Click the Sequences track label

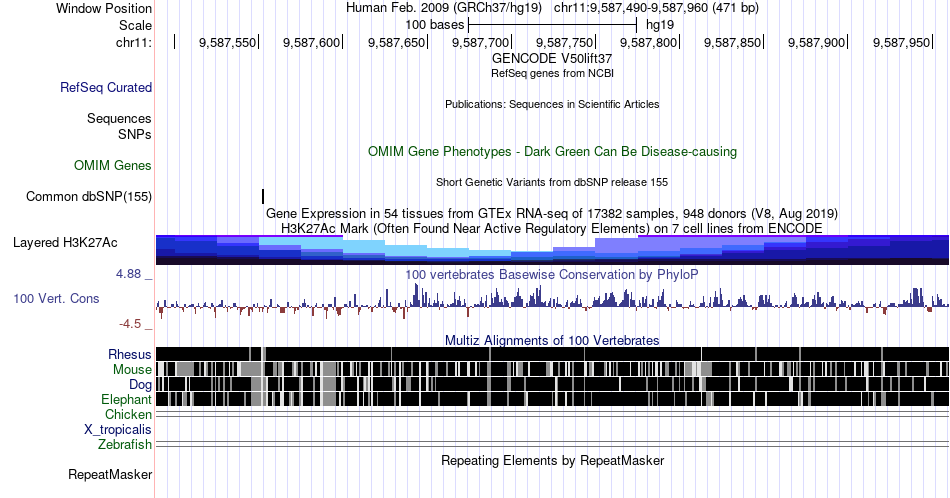(119, 118)
